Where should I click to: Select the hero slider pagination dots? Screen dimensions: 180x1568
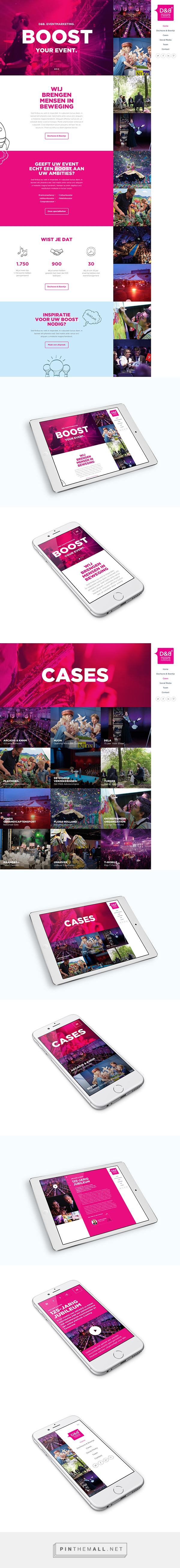tap(56, 70)
